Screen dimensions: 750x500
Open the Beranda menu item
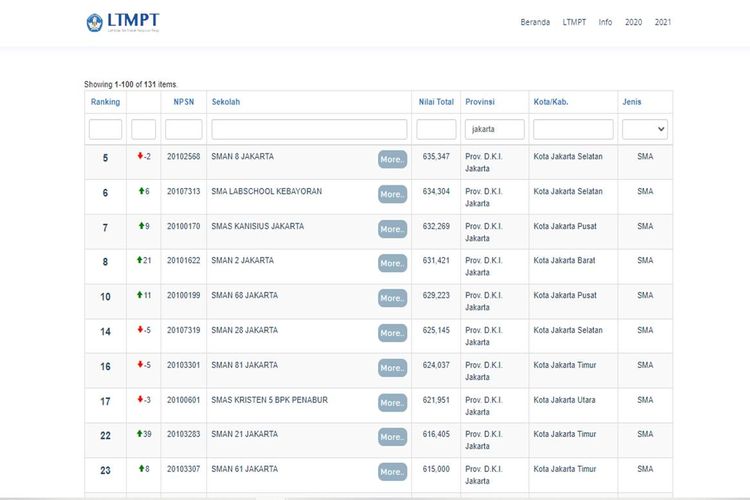click(x=535, y=22)
